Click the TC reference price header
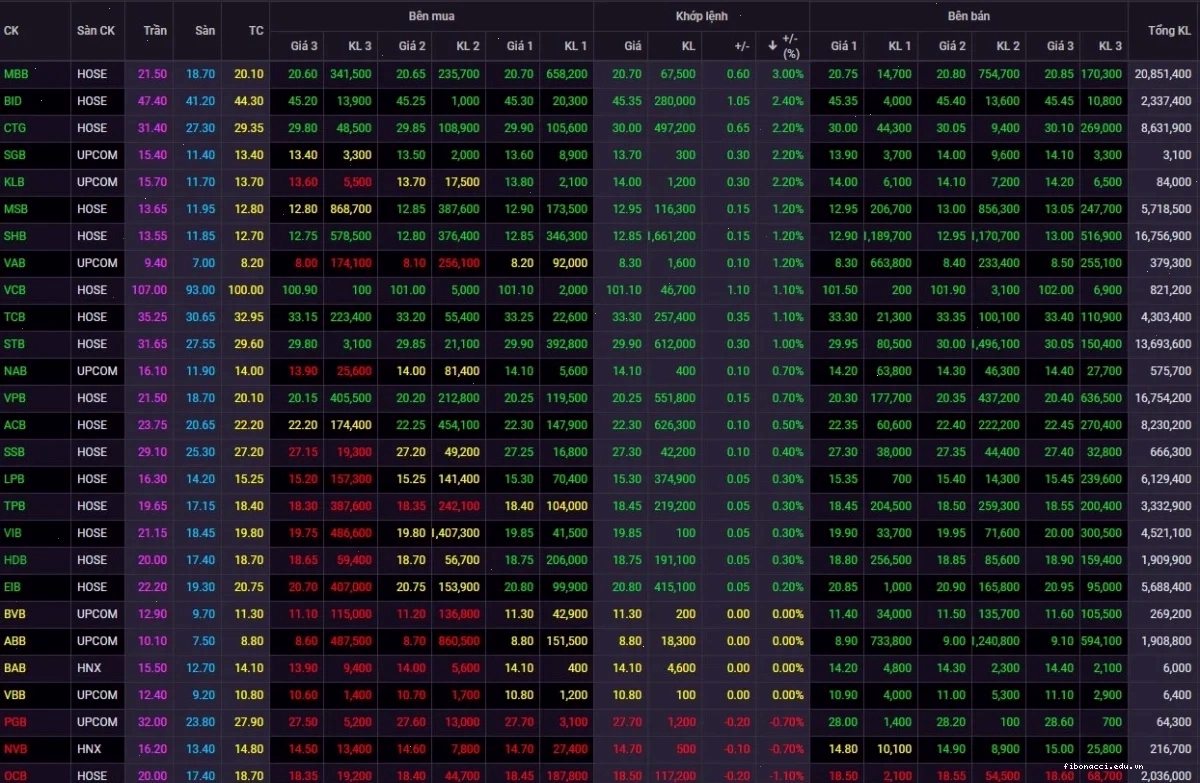Image resolution: width=1200 pixels, height=783 pixels. click(256, 31)
